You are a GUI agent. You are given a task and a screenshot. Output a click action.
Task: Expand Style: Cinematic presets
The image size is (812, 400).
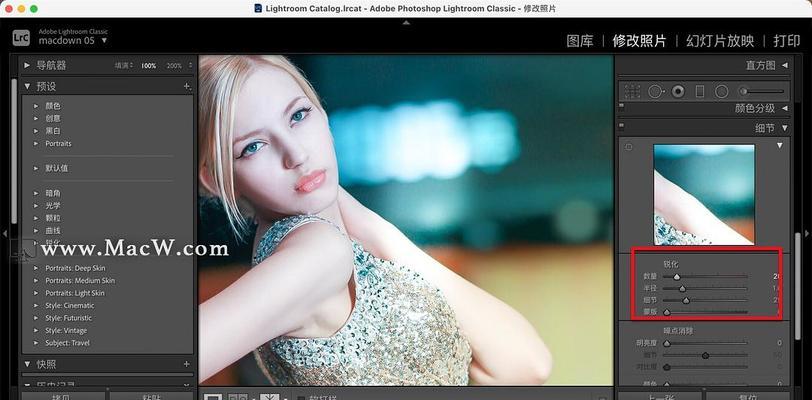point(36,306)
